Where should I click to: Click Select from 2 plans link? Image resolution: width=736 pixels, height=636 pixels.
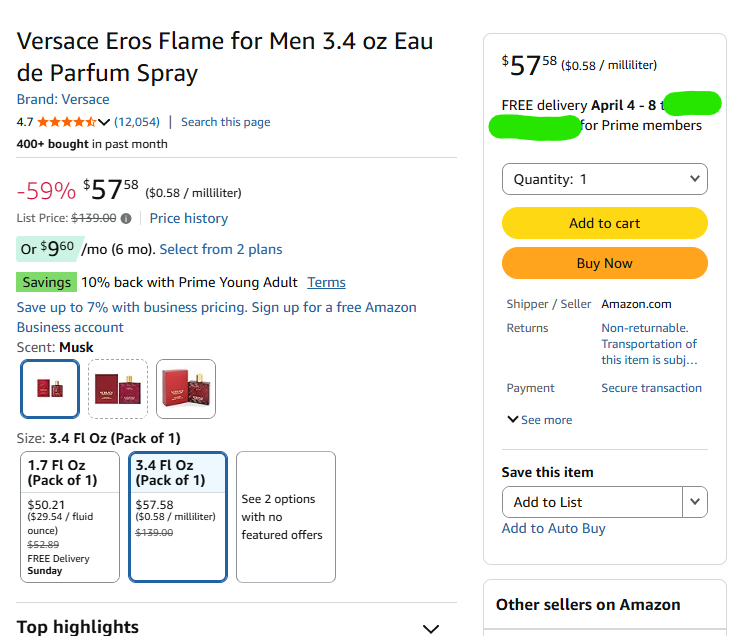pos(221,249)
